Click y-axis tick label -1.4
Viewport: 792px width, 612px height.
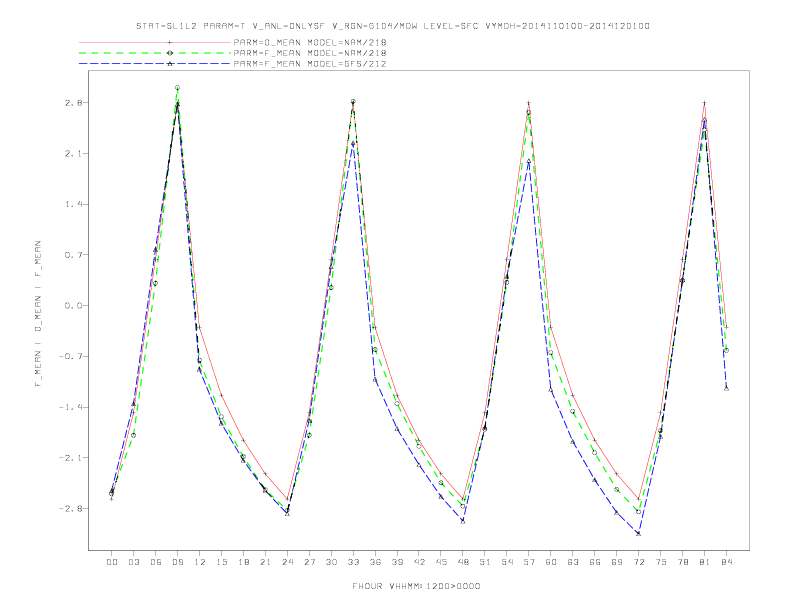[x=70, y=407]
